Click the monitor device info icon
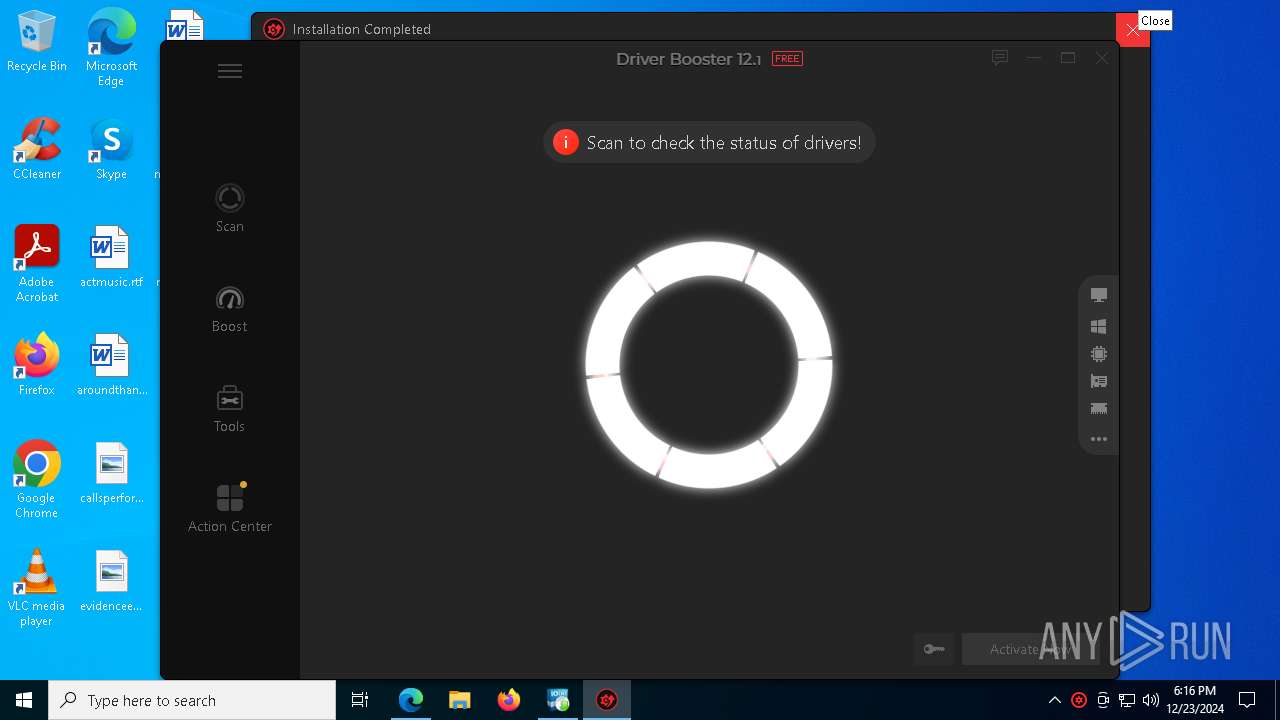 click(1099, 295)
